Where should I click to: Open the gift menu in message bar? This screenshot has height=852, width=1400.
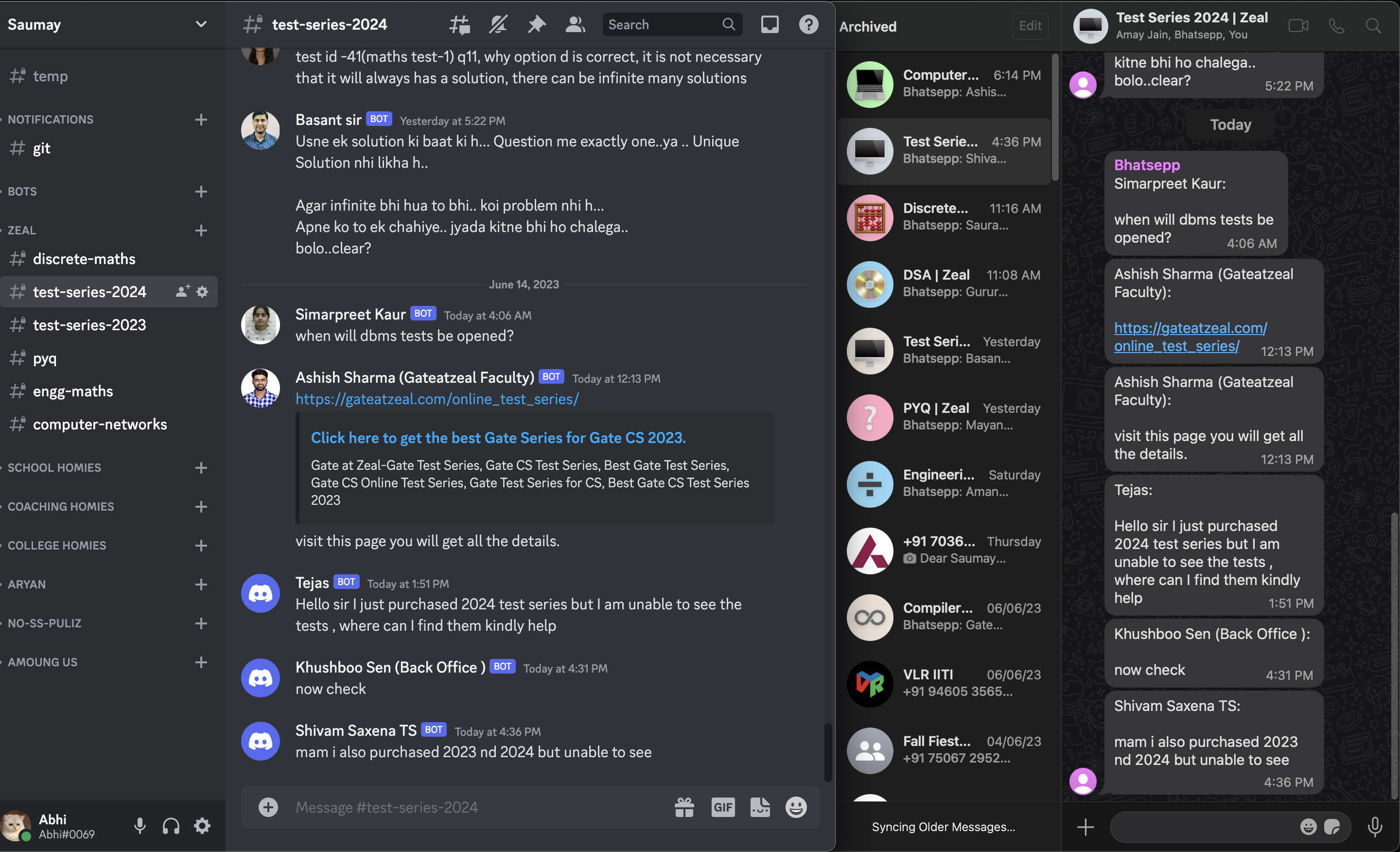coord(684,806)
